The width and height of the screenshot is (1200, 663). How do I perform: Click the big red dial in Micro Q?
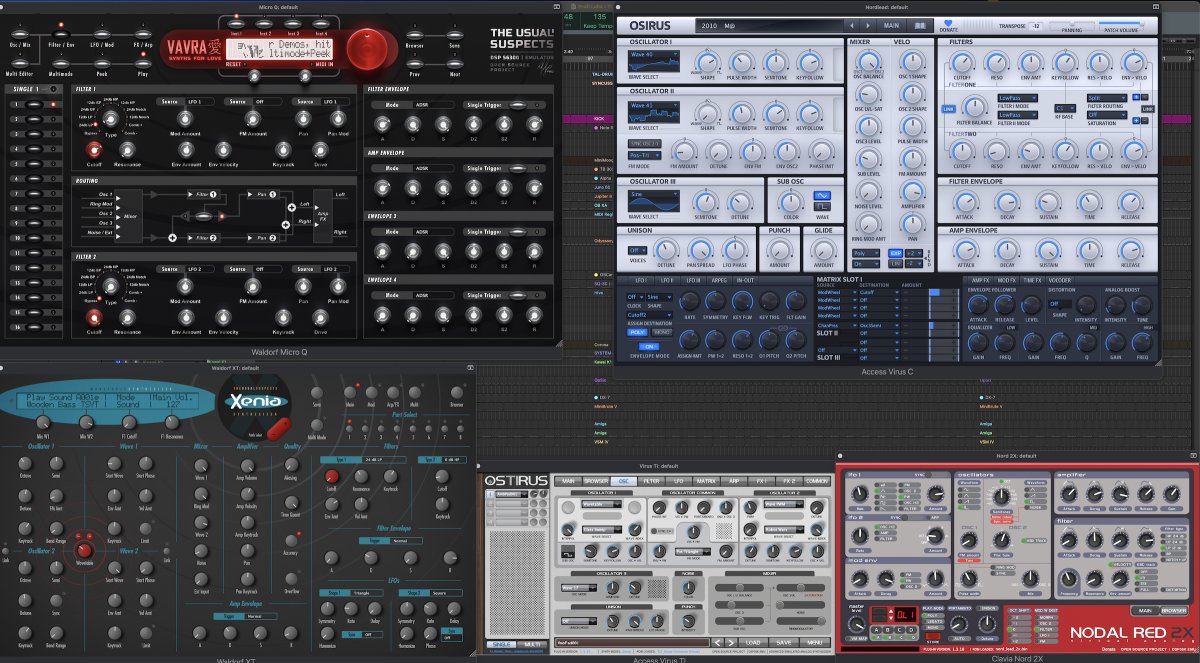click(367, 49)
